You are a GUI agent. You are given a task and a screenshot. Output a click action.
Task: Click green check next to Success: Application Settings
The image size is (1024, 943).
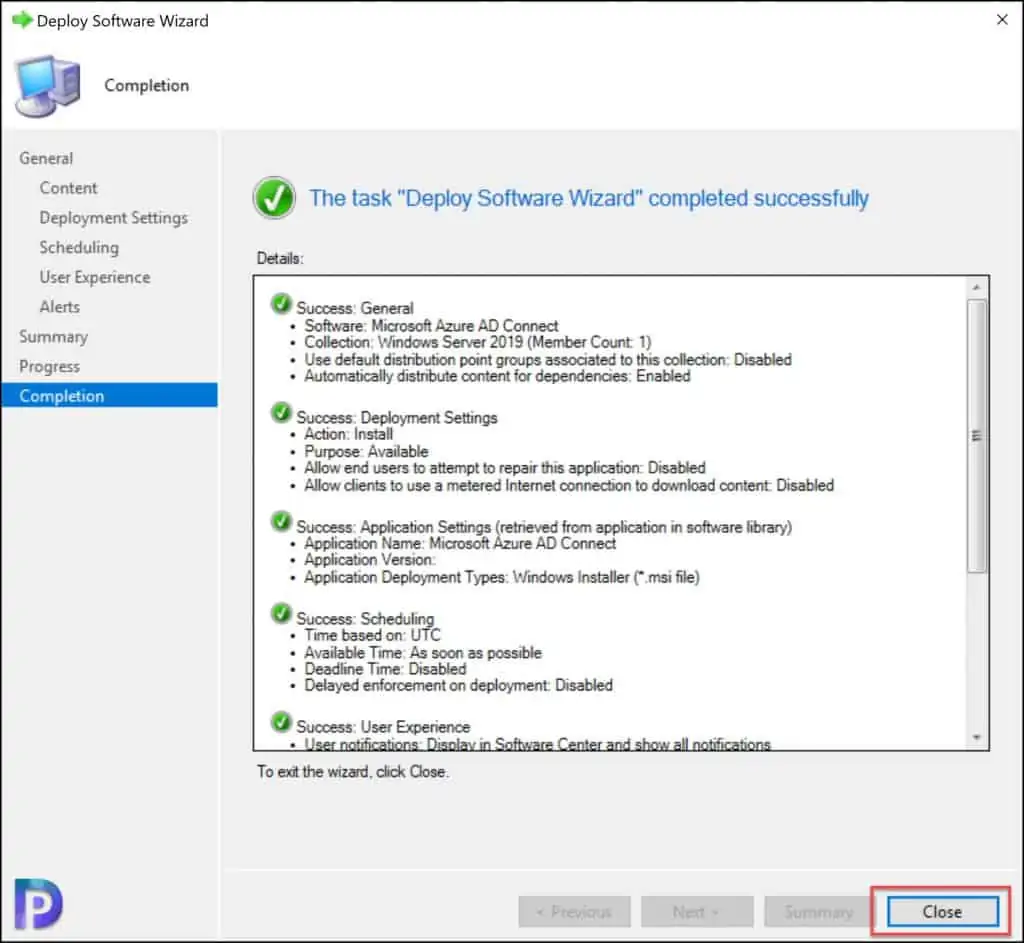(281, 522)
